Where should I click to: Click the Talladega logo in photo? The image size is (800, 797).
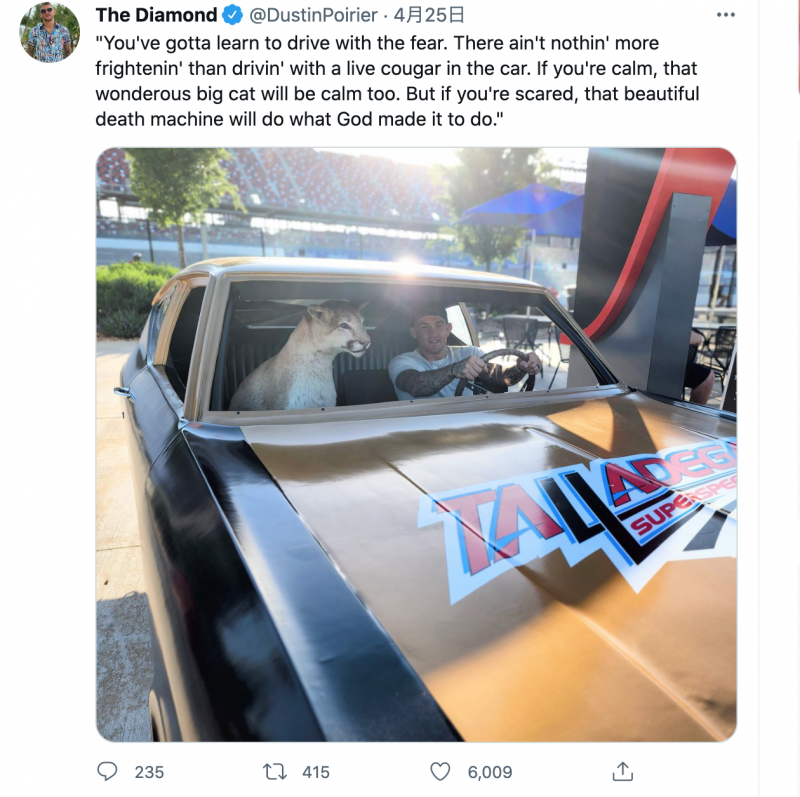click(579, 519)
